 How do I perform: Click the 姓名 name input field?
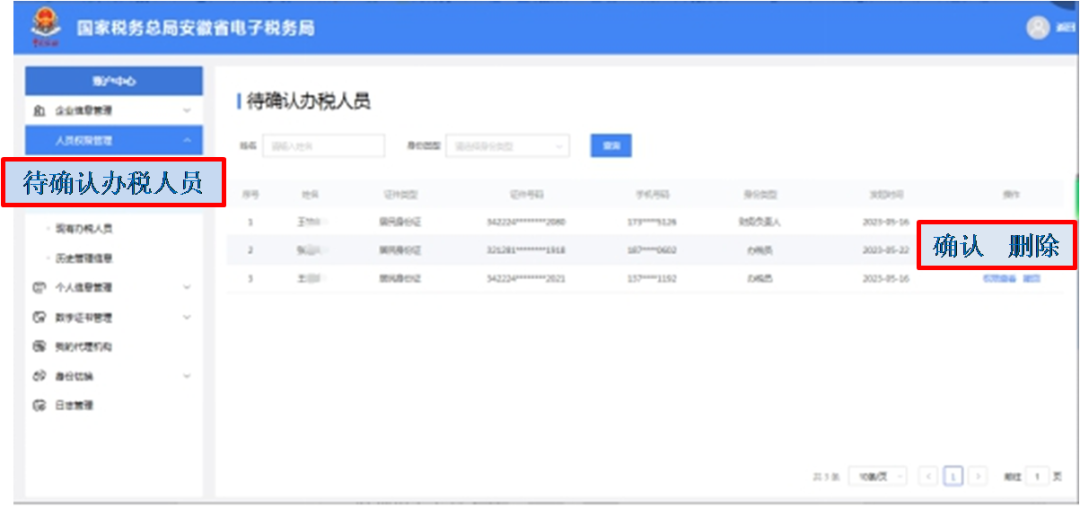tap(323, 146)
